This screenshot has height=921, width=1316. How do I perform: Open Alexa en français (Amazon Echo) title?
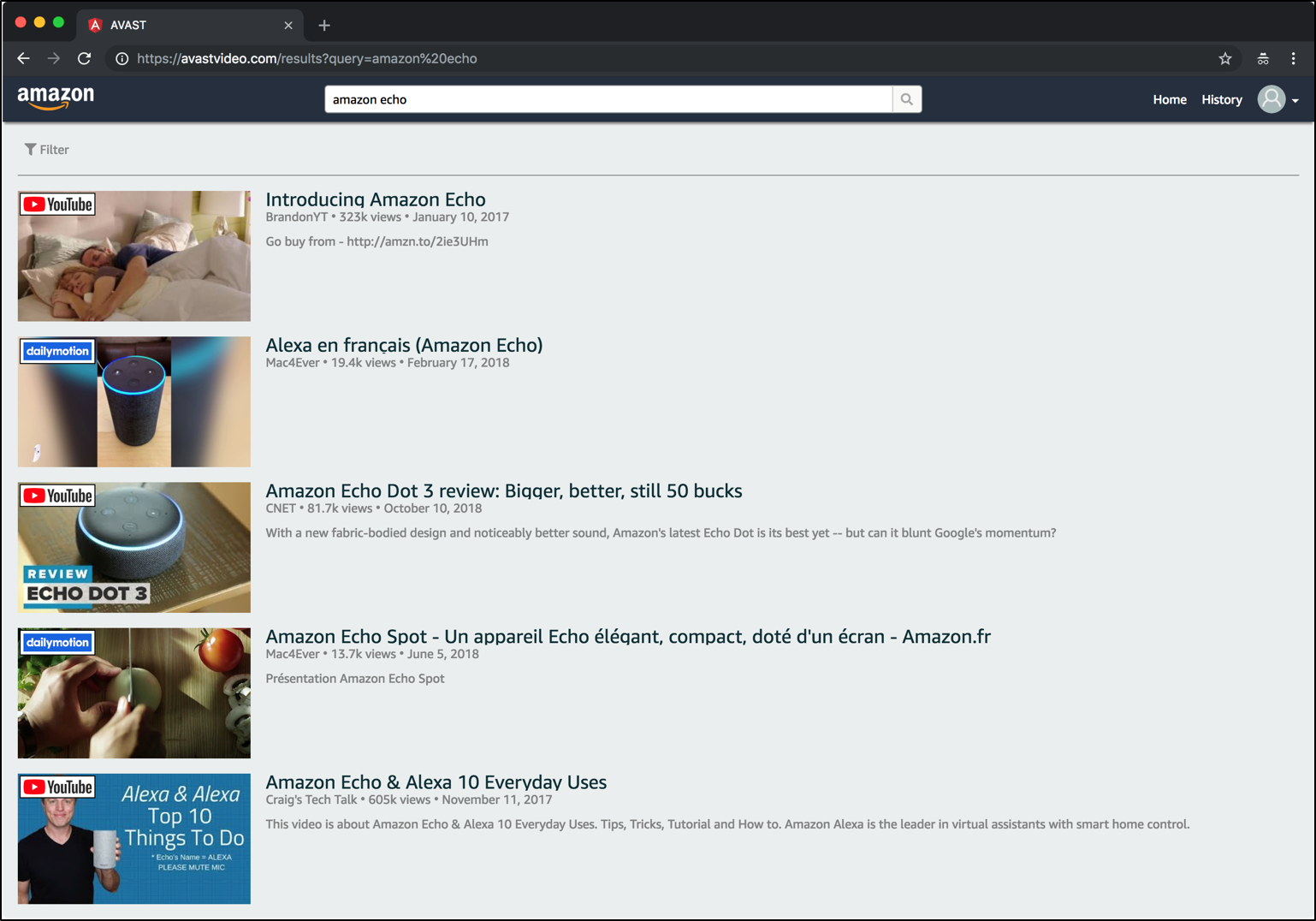click(x=404, y=345)
